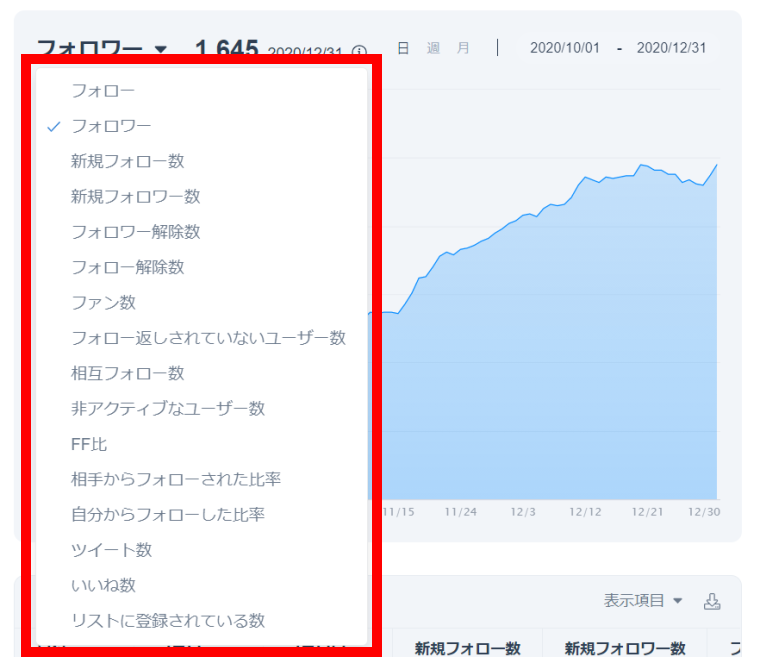Viewport: 760px width, 657px height.
Task: Switch graph to monthly view 月
Action: pyautogui.click(x=463, y=48)
